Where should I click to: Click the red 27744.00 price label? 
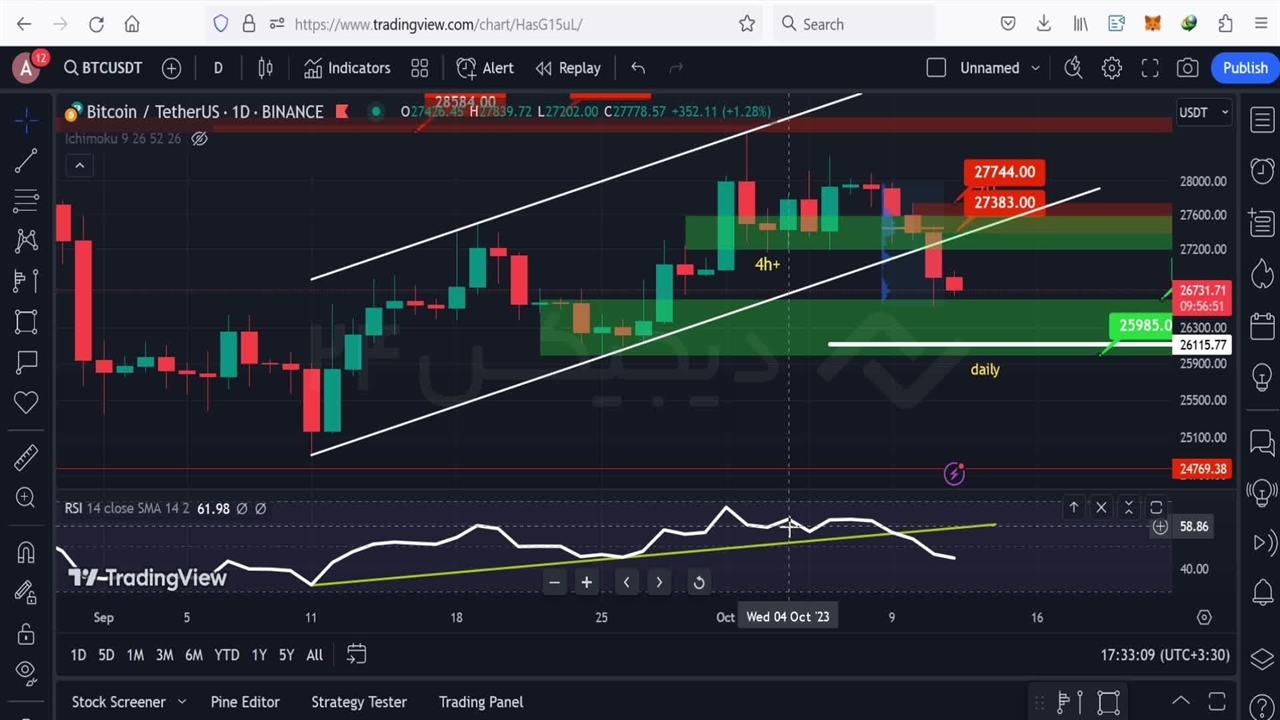[x=1004, y=172]
